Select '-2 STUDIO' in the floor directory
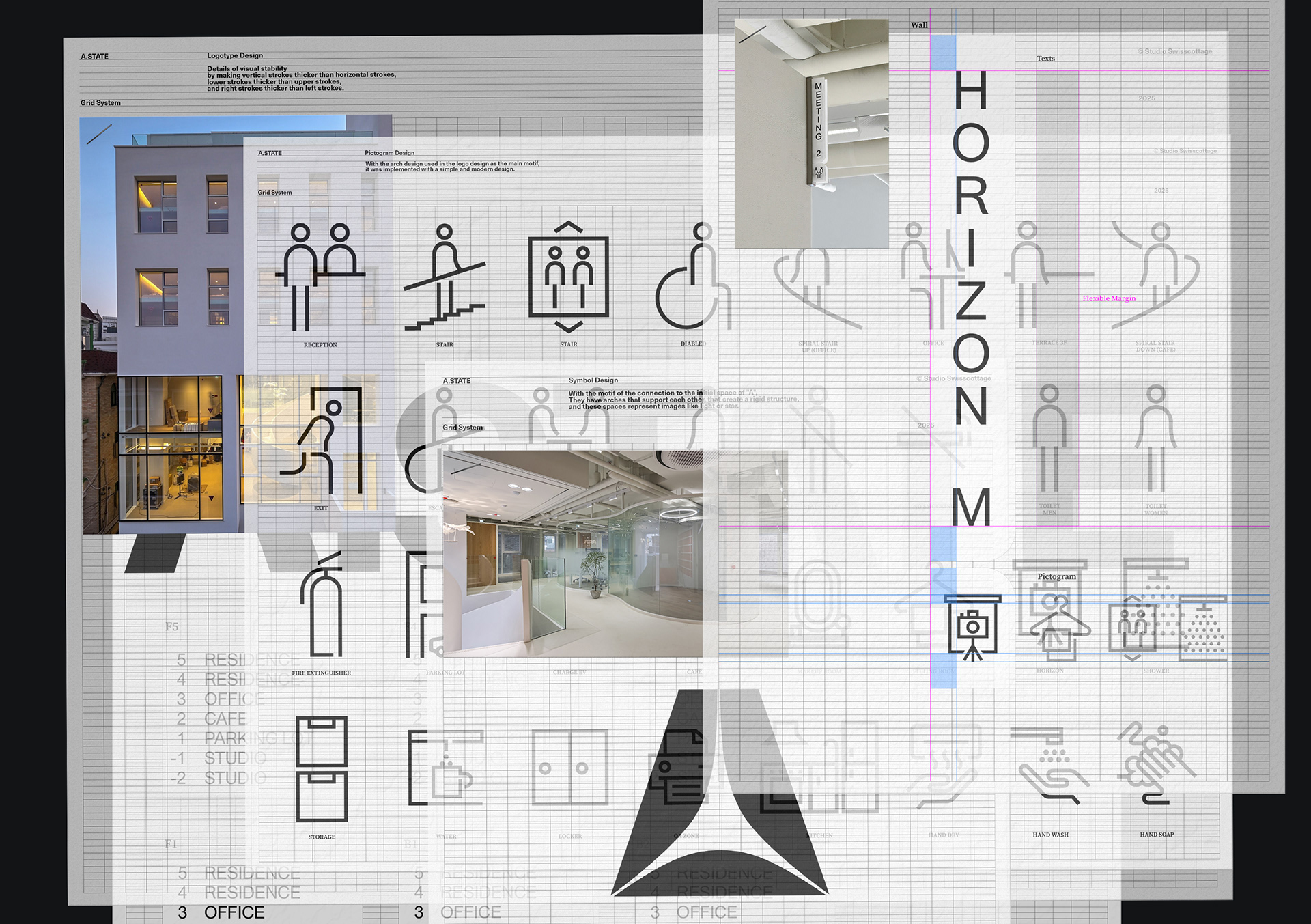Viewport: 1311px width, 924px height. pos(218,778)
